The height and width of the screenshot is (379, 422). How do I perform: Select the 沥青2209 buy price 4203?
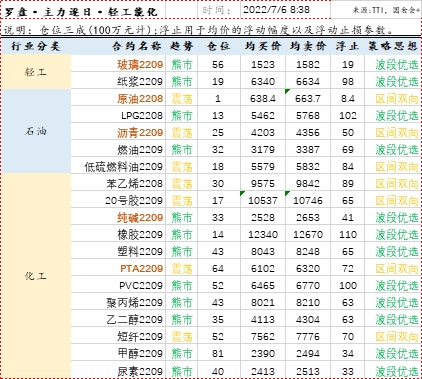[x=263, y=132]
